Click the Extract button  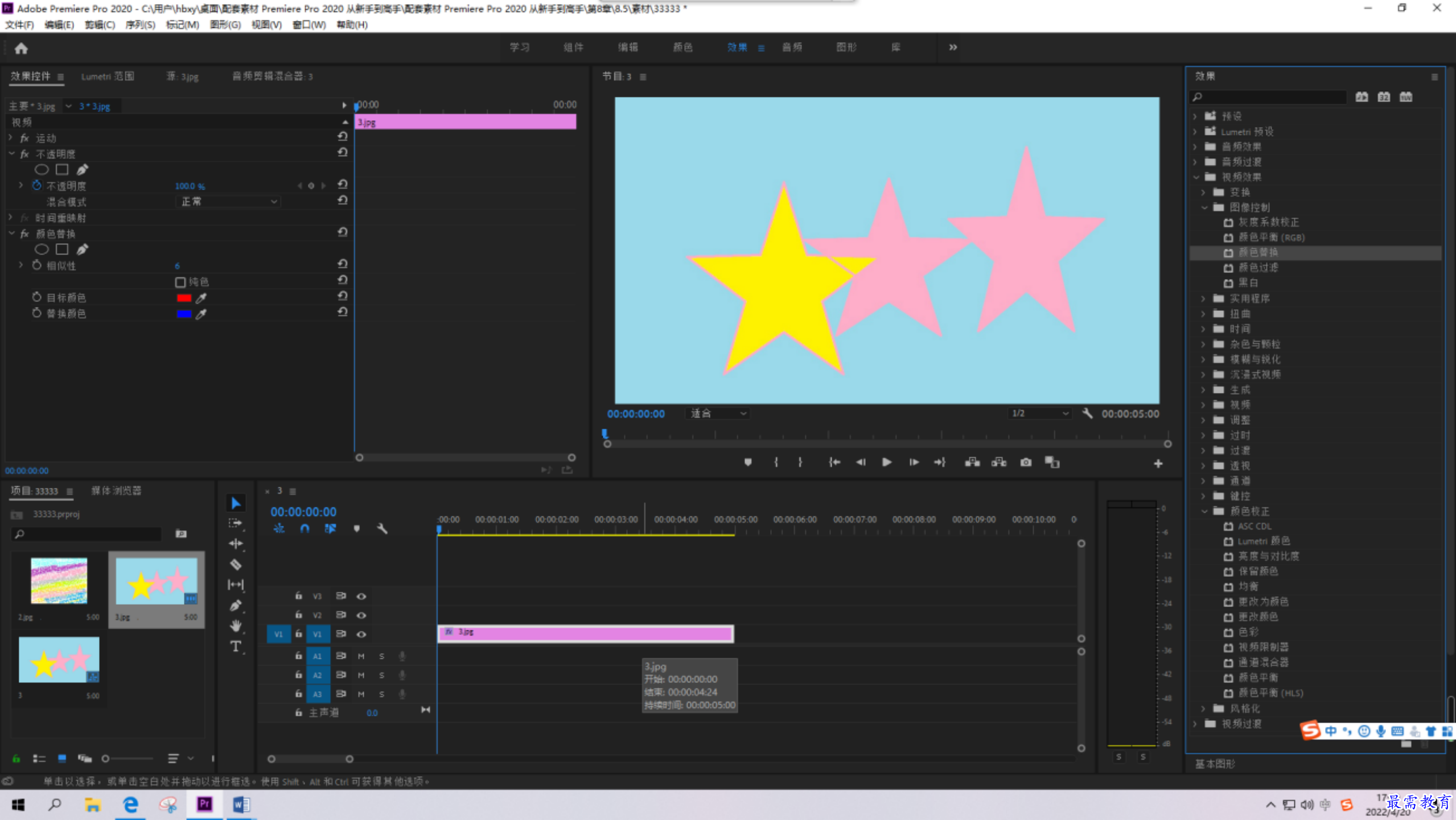(x=999, y=462)
